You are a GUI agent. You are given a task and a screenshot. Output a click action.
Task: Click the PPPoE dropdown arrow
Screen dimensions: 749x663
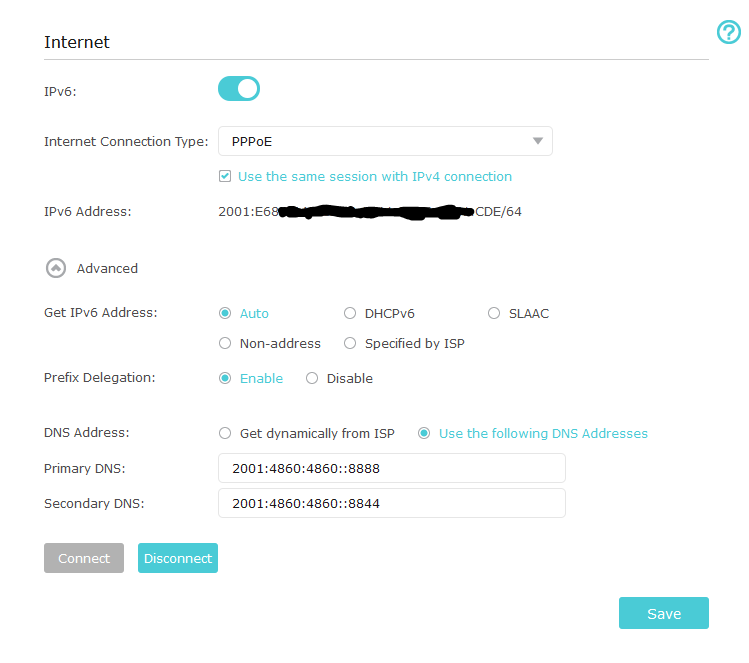click(538, 141)
